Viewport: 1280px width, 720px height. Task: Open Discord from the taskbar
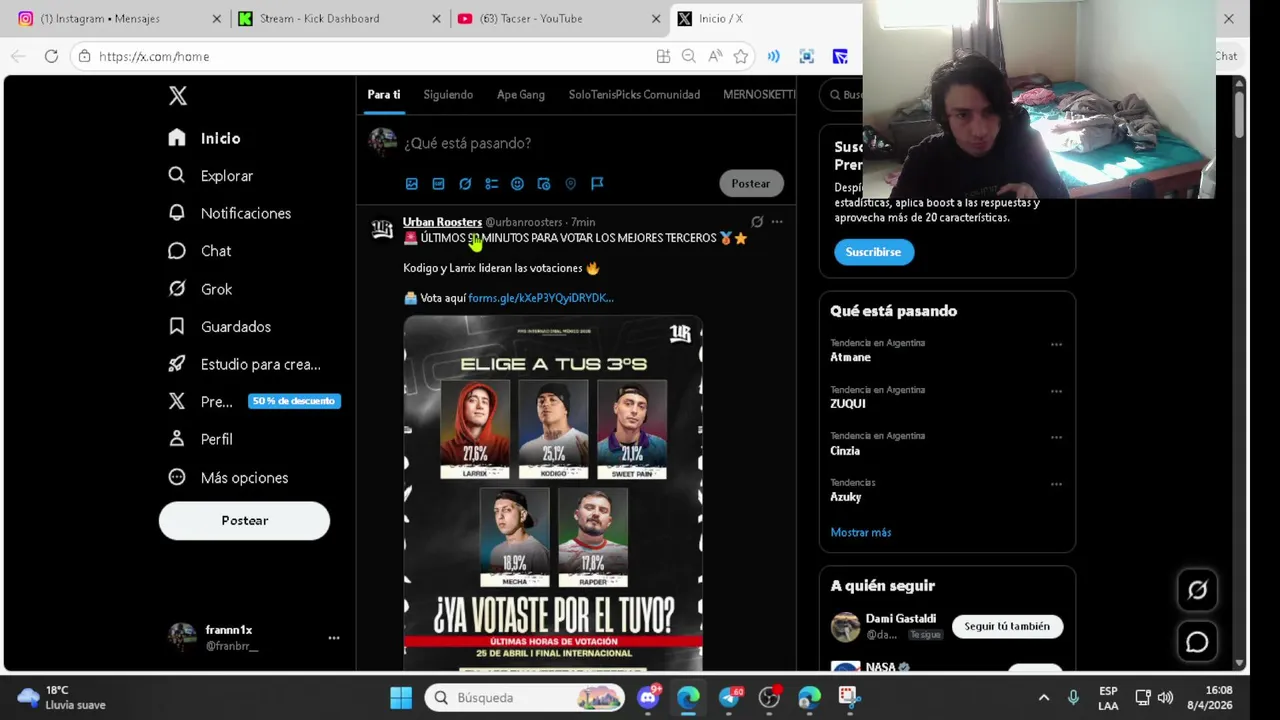648,698
